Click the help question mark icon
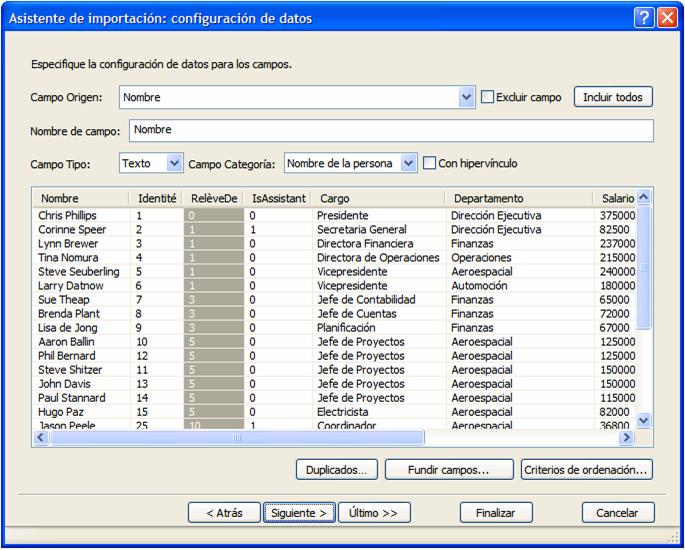The width and height of the screenshot is (685, 550). (644, 18)
